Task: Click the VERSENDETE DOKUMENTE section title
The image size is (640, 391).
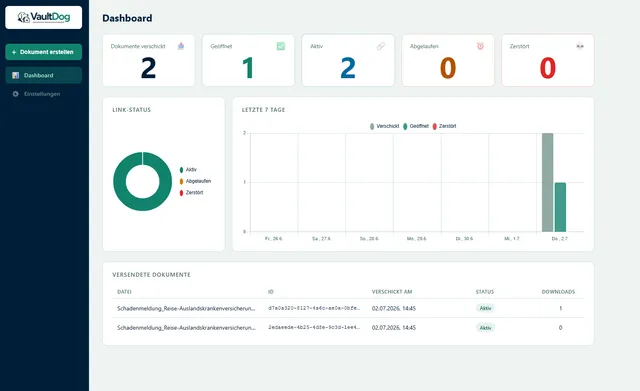Action: pyautogui.click(x=151, y=275)
